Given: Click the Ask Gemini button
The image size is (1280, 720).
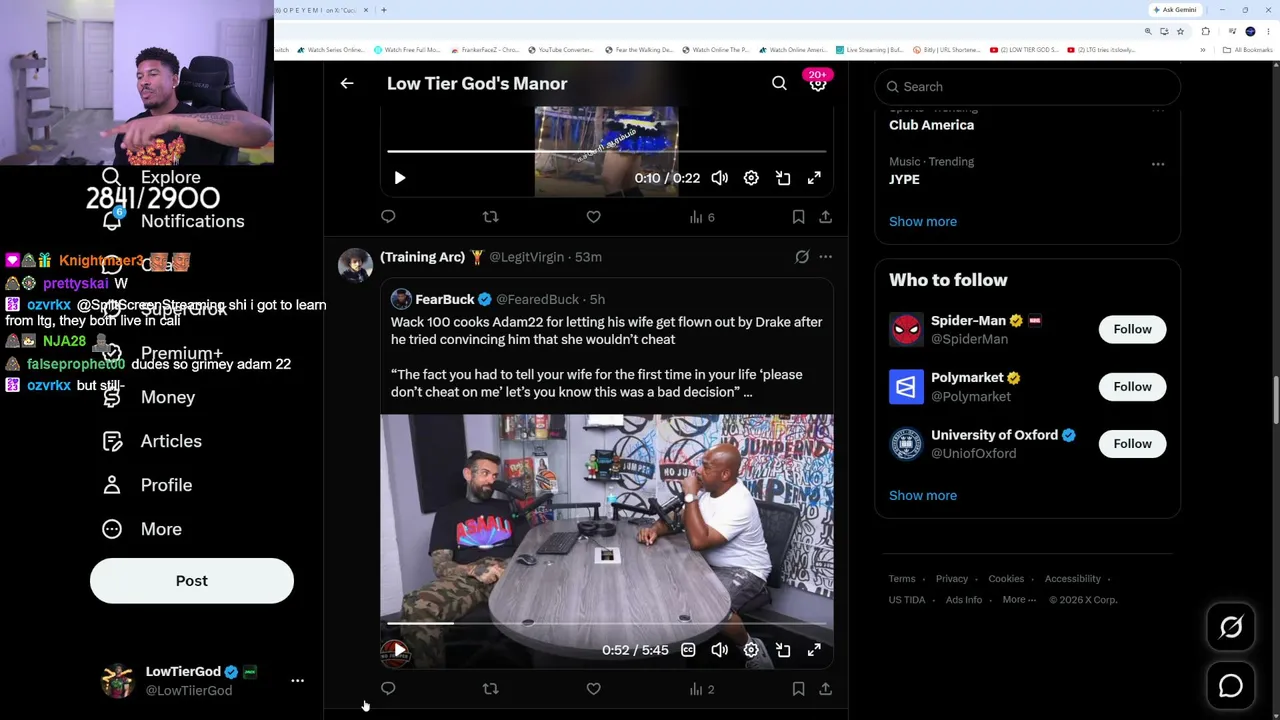Looking at the screenshot, I should (x=1175, y=10).
